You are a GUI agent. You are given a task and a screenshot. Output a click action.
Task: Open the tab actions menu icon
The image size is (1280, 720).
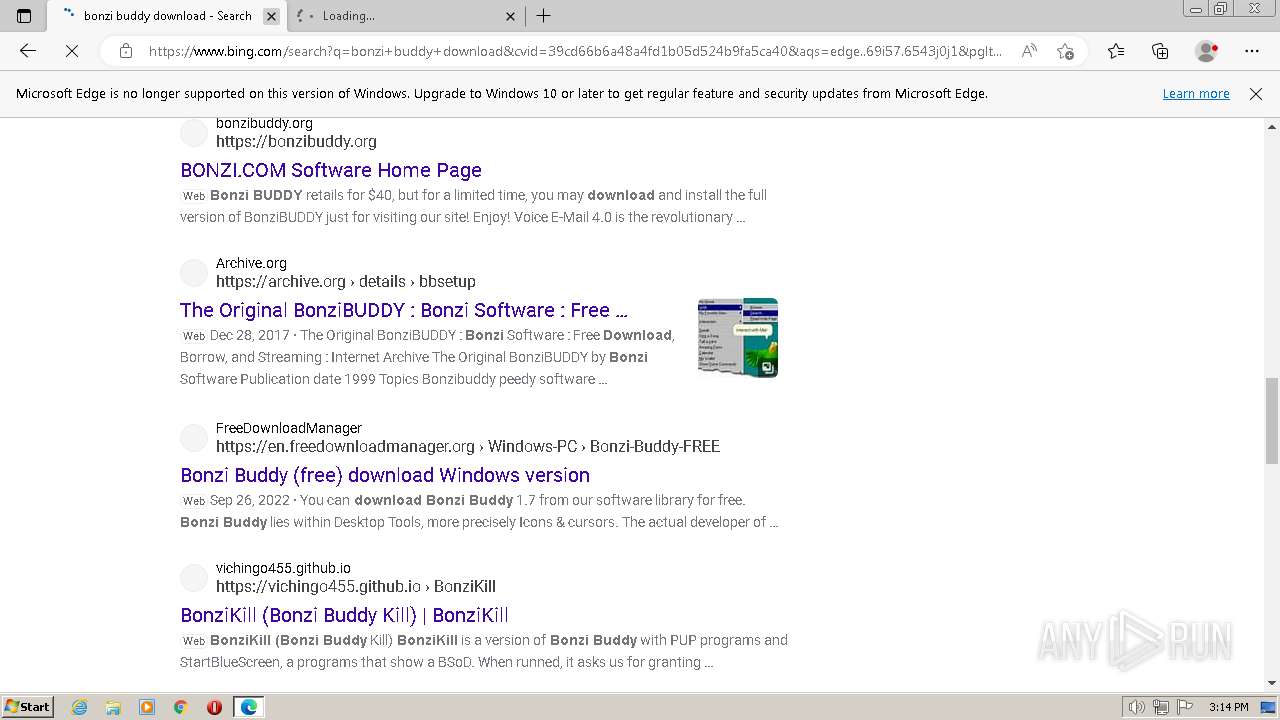coord(24,16)
